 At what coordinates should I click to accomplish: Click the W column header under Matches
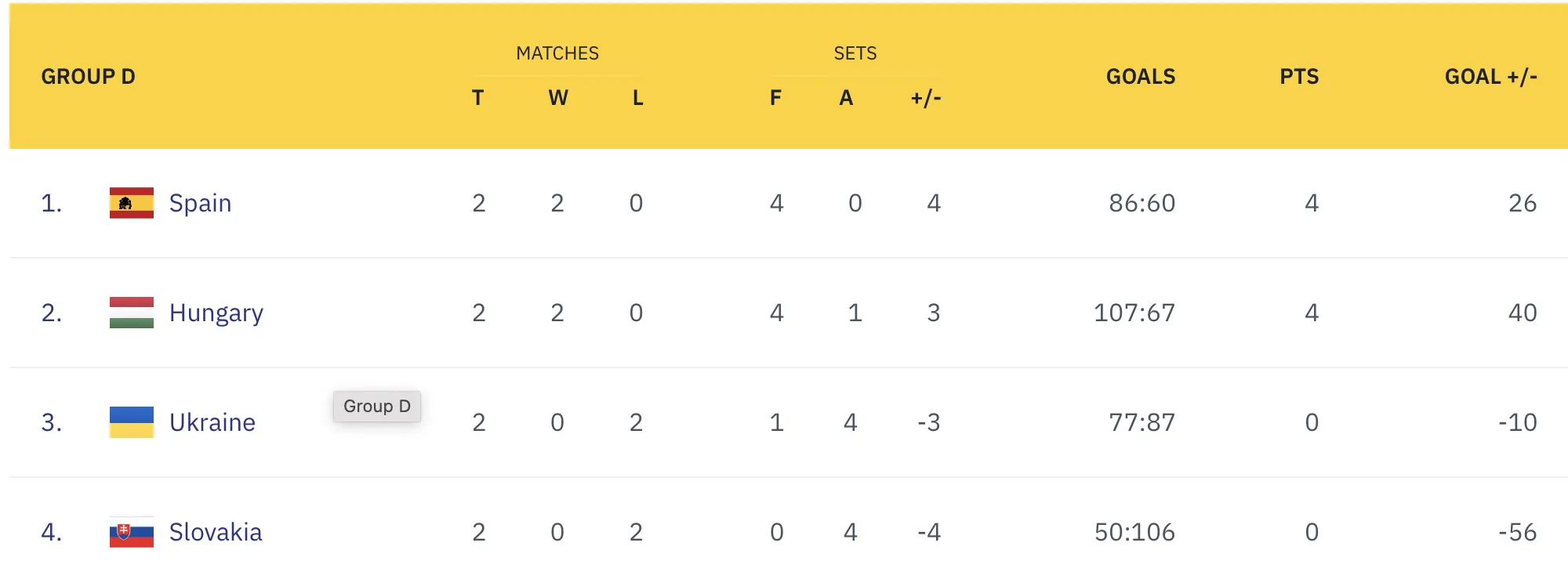[x=557, y=98]
